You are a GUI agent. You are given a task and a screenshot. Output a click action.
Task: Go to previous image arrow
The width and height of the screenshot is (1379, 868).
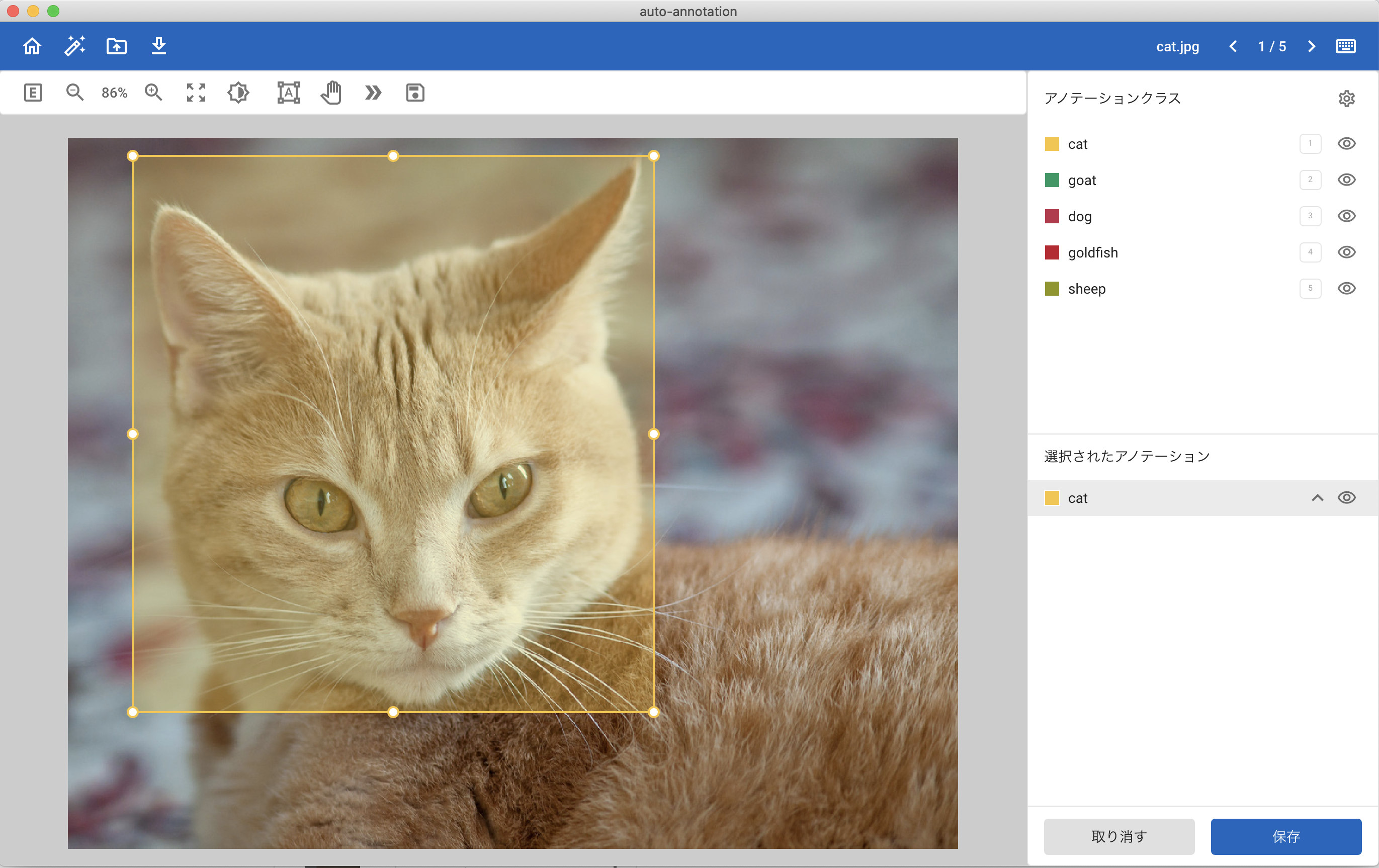point(1233,46)
